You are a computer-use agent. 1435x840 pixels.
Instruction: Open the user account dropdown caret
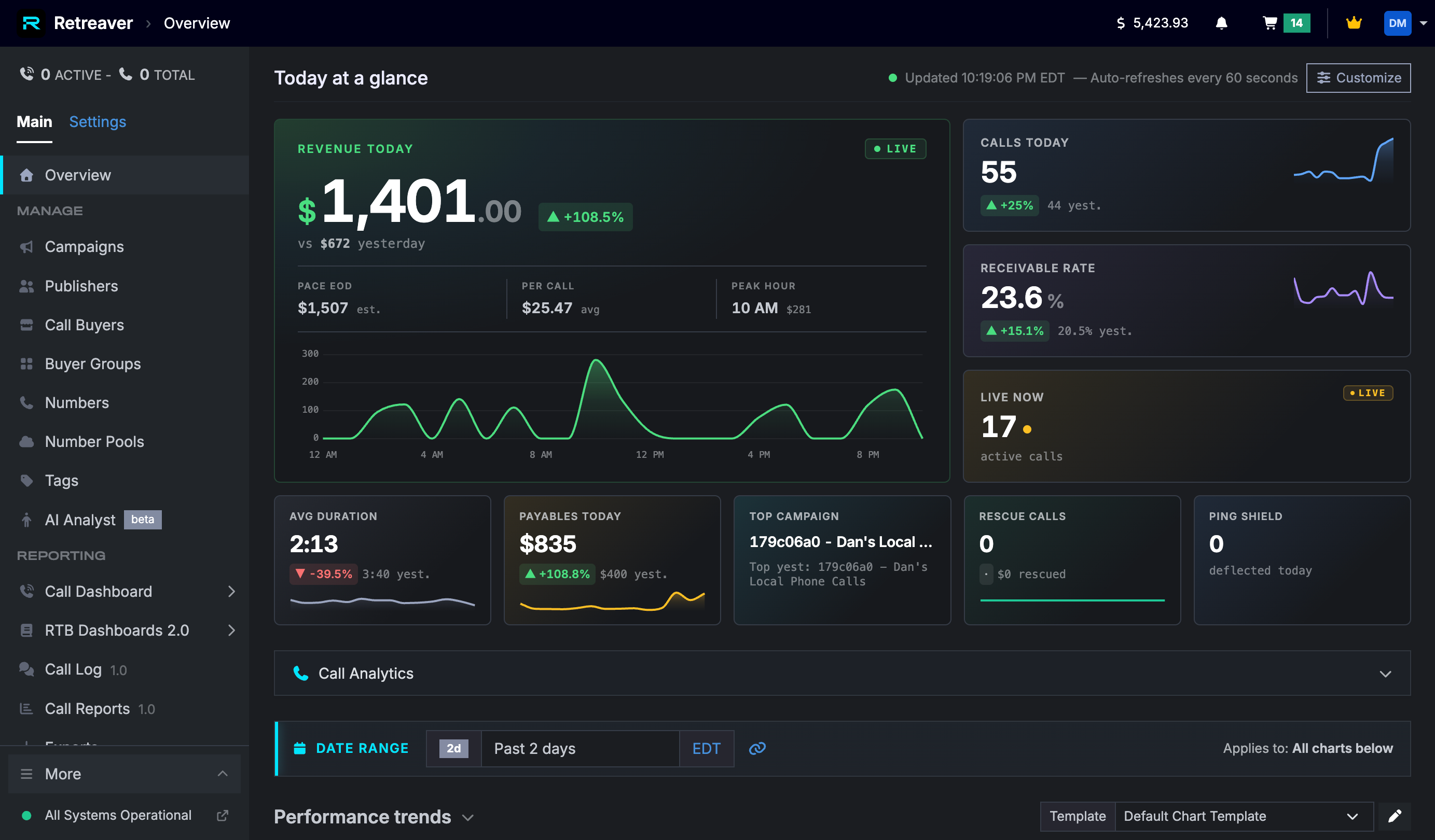point(1423,23)
